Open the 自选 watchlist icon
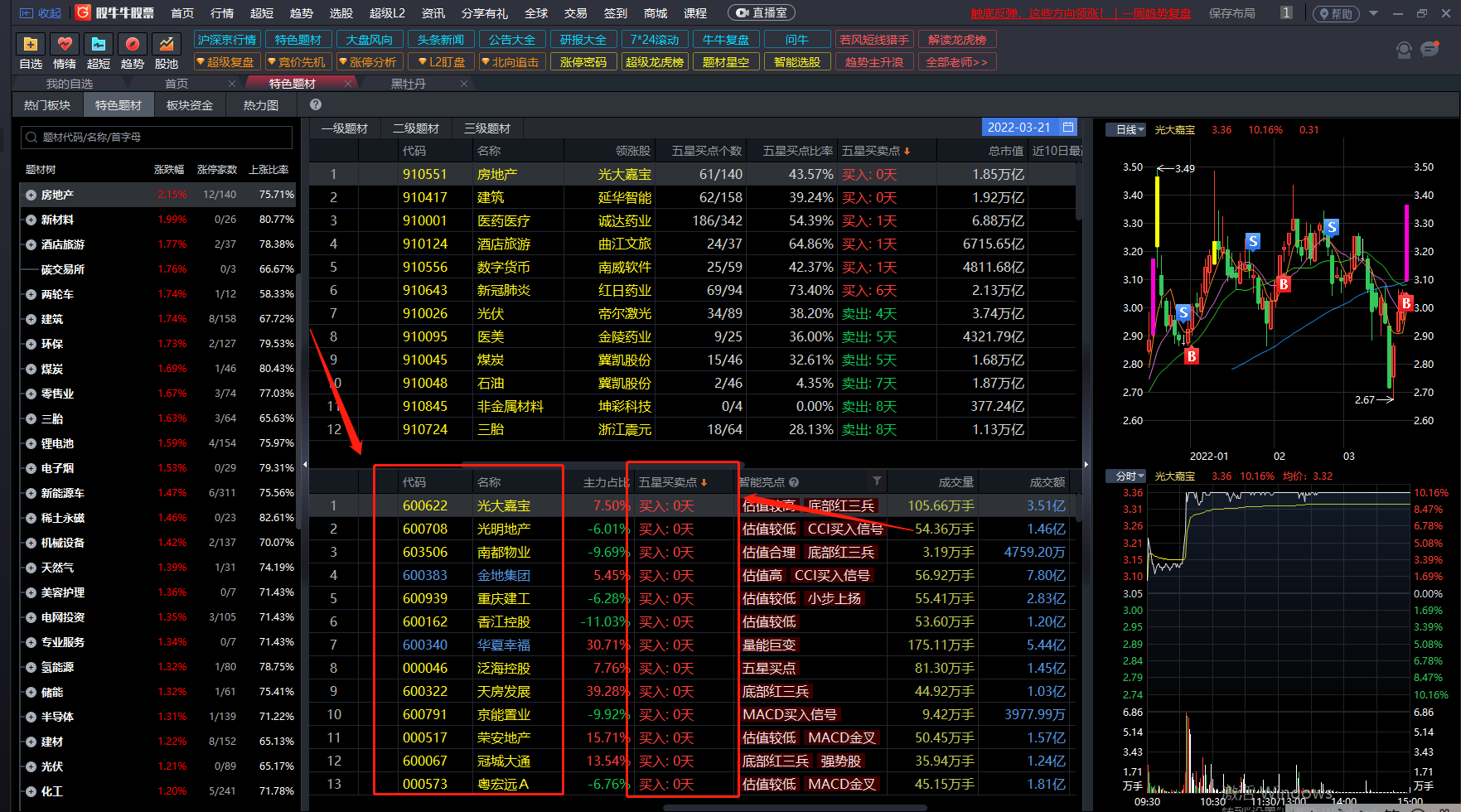The width and height of the screenshot is (1461, 812). click(31, 45)
